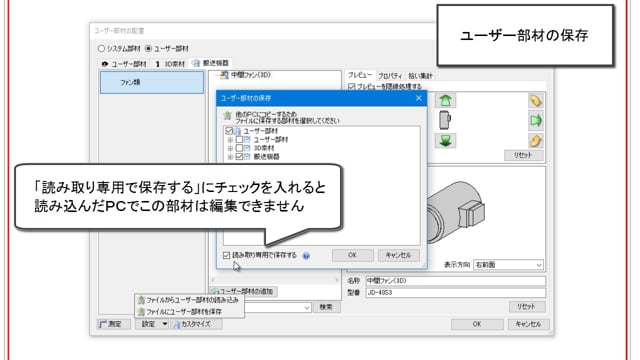
Task: Click the 測定 measure button icon
Action: 103,324
